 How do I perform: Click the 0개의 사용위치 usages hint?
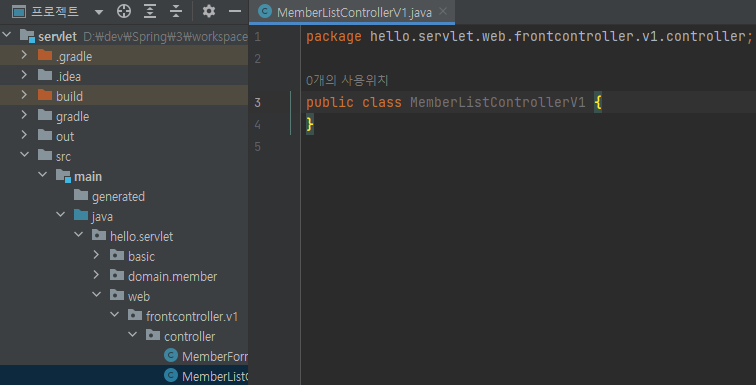[347, 80]
